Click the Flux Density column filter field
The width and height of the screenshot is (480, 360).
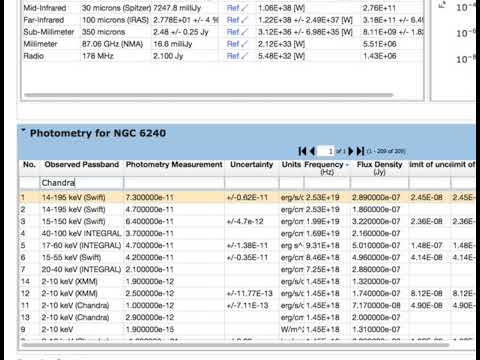click(x=379, y=183)
